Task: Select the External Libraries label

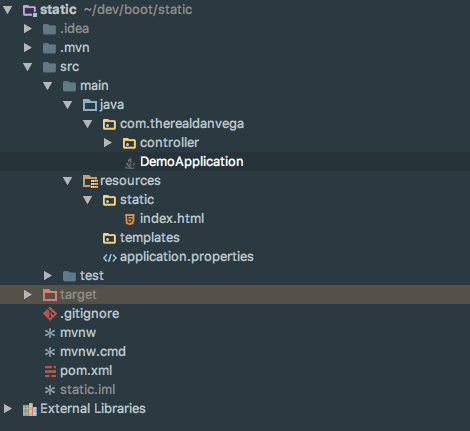Action: click(93, 409)
